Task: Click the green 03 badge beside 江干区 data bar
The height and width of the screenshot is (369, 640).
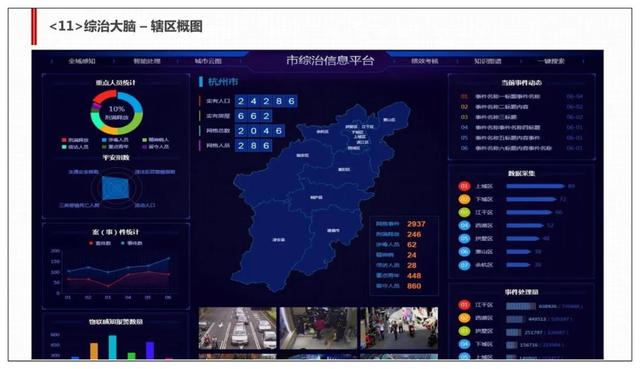Action: click(x=464, y=212)
